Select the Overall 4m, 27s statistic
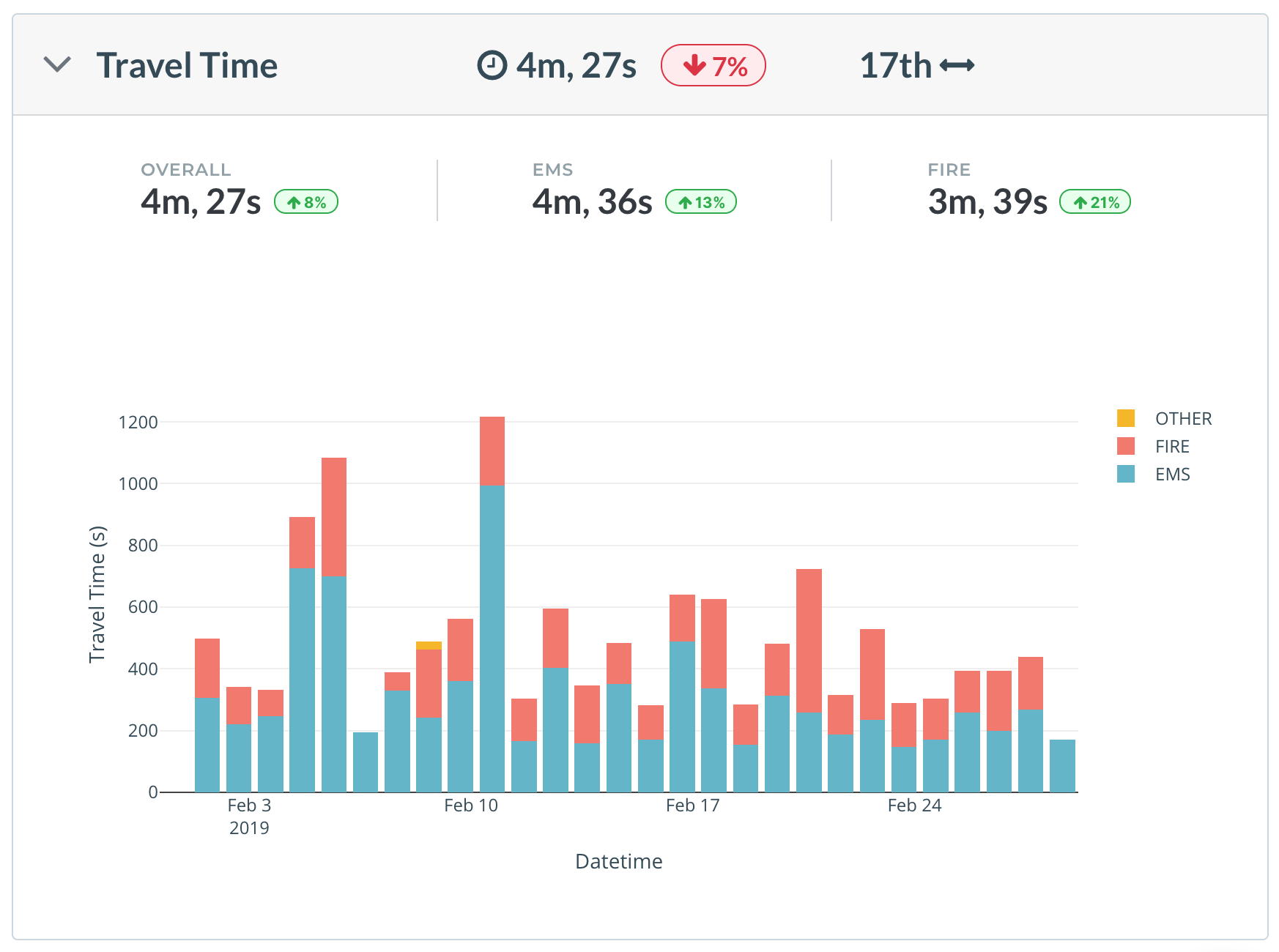Viewport: 1279px width, 952px height. click(x=200, y=202)
